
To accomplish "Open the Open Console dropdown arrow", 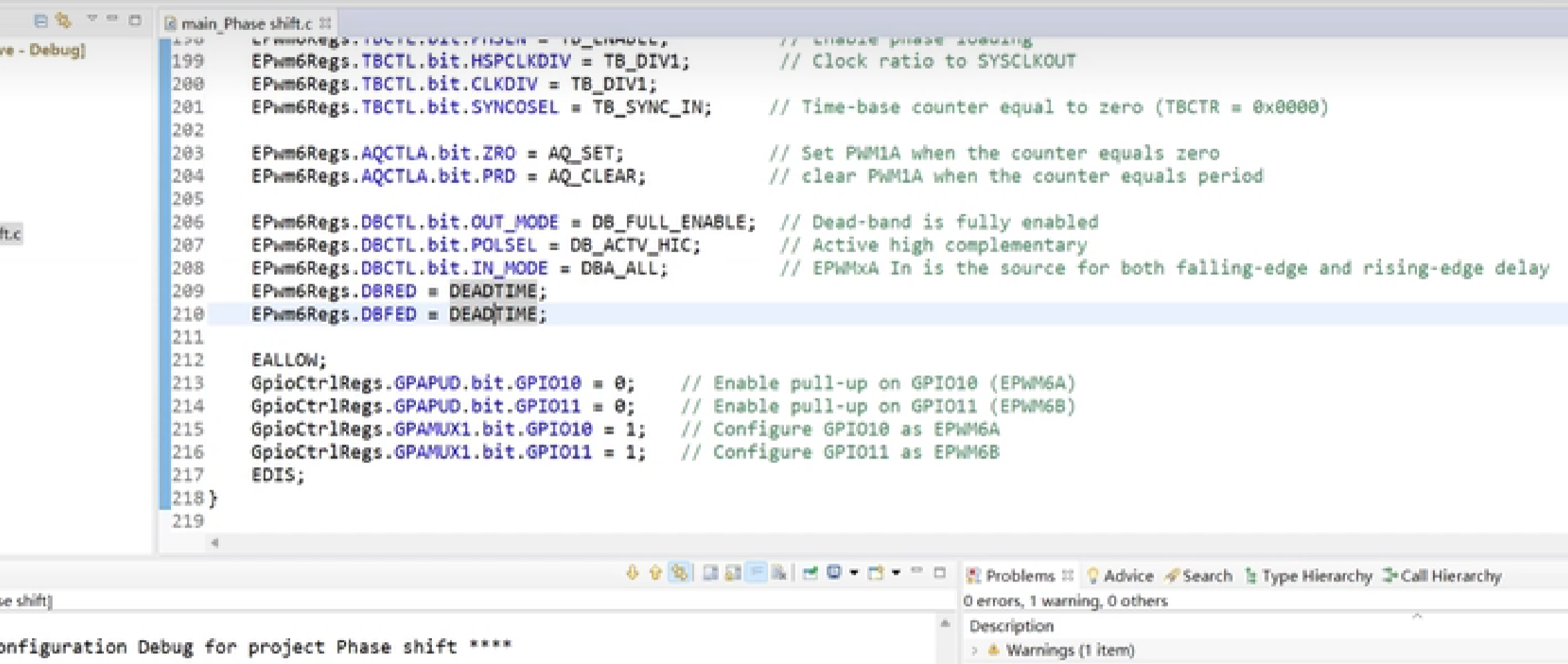I will pos(896,572).
